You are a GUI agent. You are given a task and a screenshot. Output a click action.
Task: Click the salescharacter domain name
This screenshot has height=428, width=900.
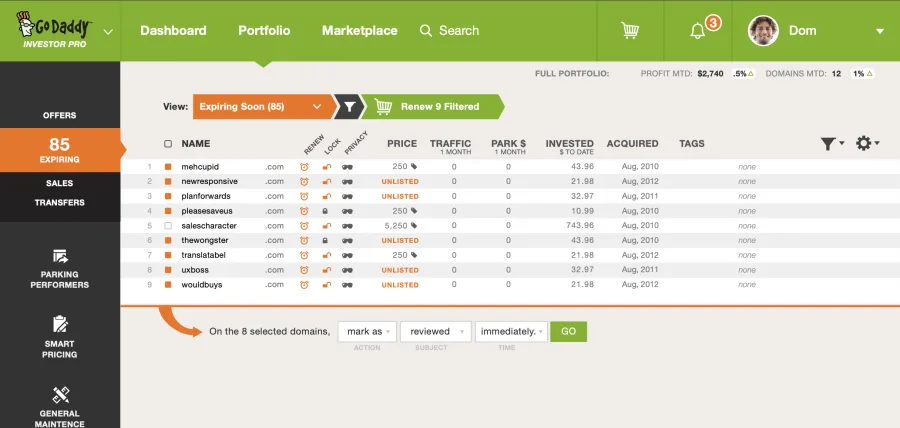[x=209, y=226]
